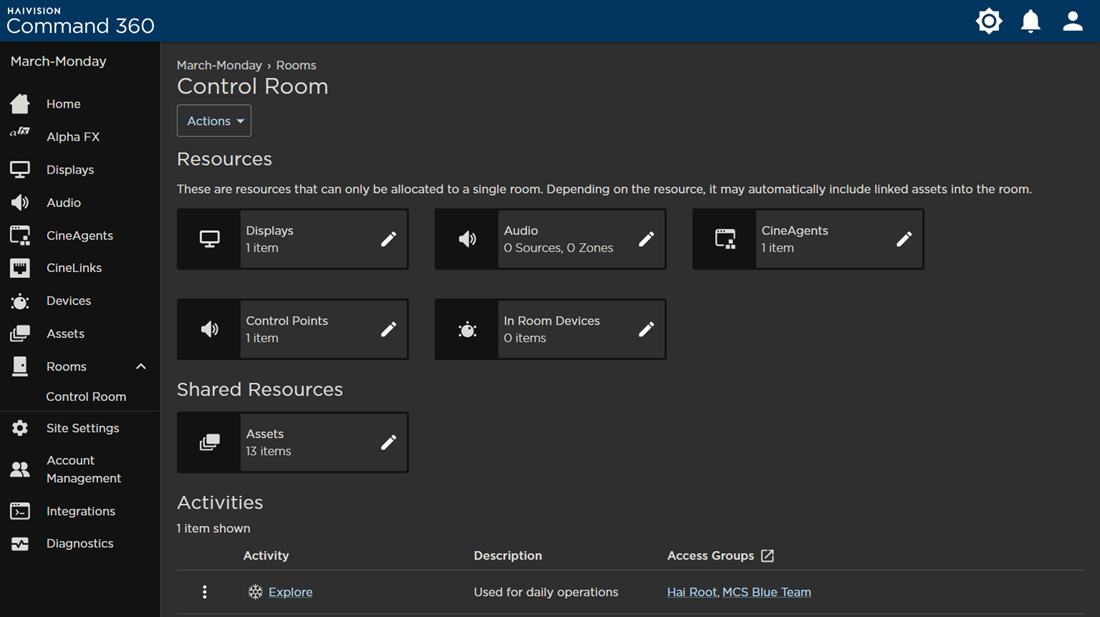Open the Explore activity link

click(290, 592)
